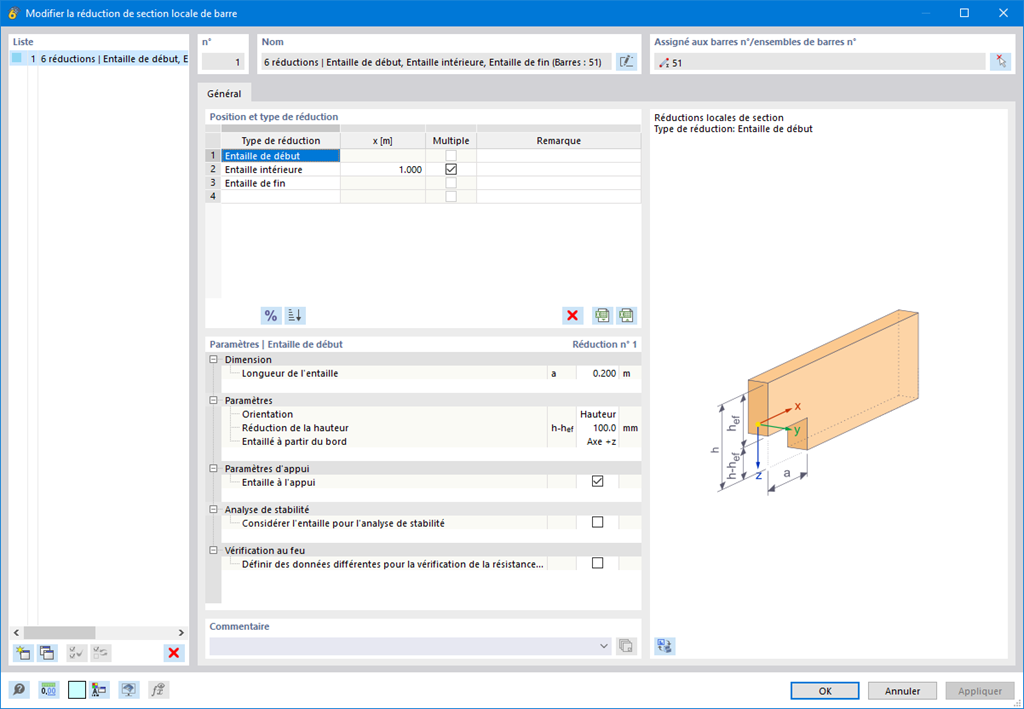1024x709 pixels.
Task: Click row number 4 header in table
Action: tap(213, 197)
